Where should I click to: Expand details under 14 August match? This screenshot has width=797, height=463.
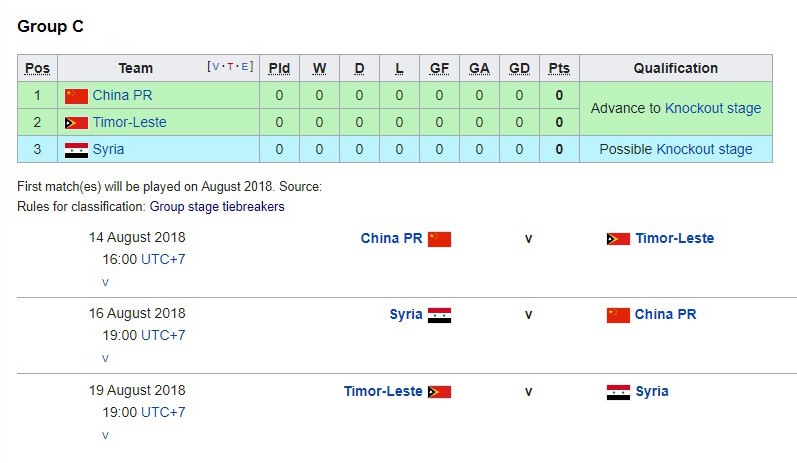(x=105, y=282)
